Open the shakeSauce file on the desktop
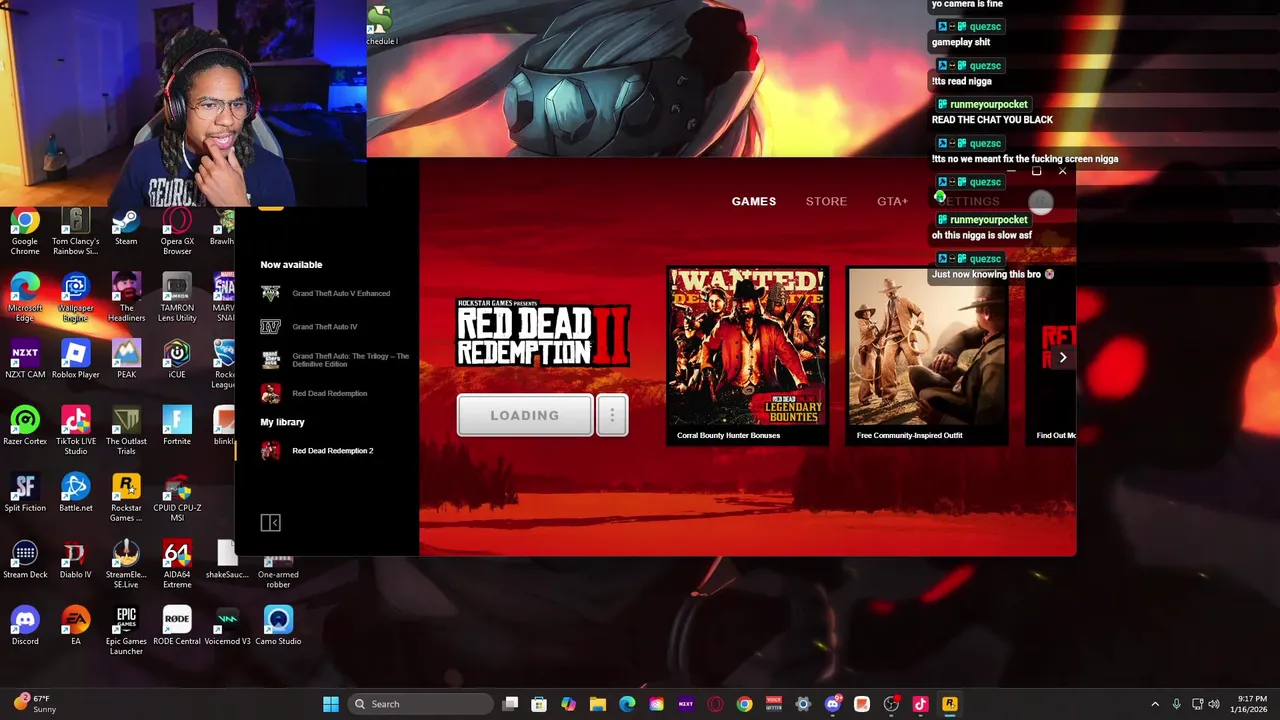This screenshot has height=720, width=1280. point(228,560)
